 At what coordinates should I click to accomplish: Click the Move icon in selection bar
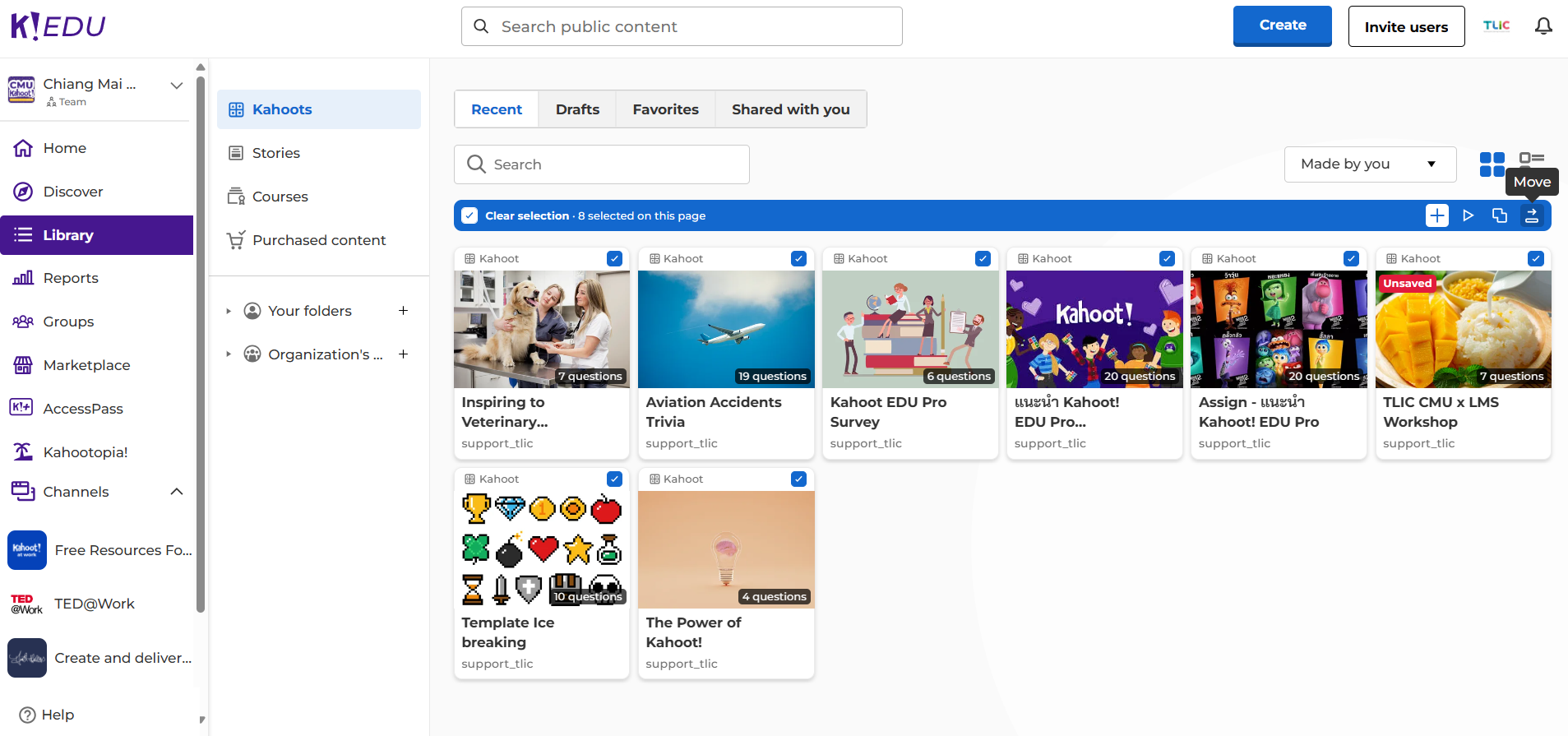point(1531,215)
